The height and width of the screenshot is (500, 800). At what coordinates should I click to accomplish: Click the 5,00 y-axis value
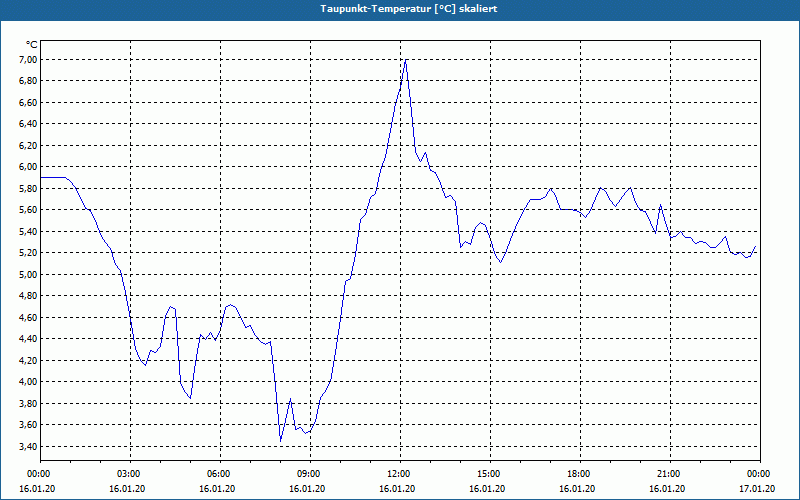pos(30,274)
